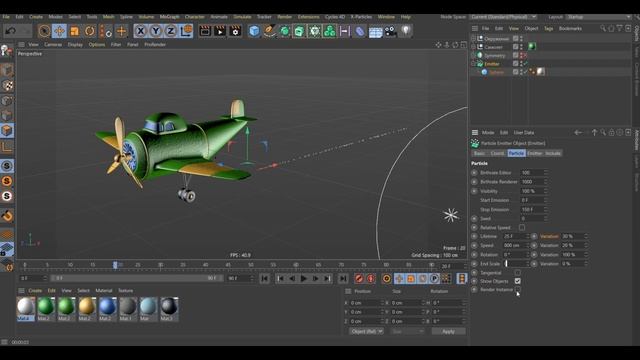Click Render View clapperboard icon
This screenshot has width=640, height=360.
click(x=205, y=31)
